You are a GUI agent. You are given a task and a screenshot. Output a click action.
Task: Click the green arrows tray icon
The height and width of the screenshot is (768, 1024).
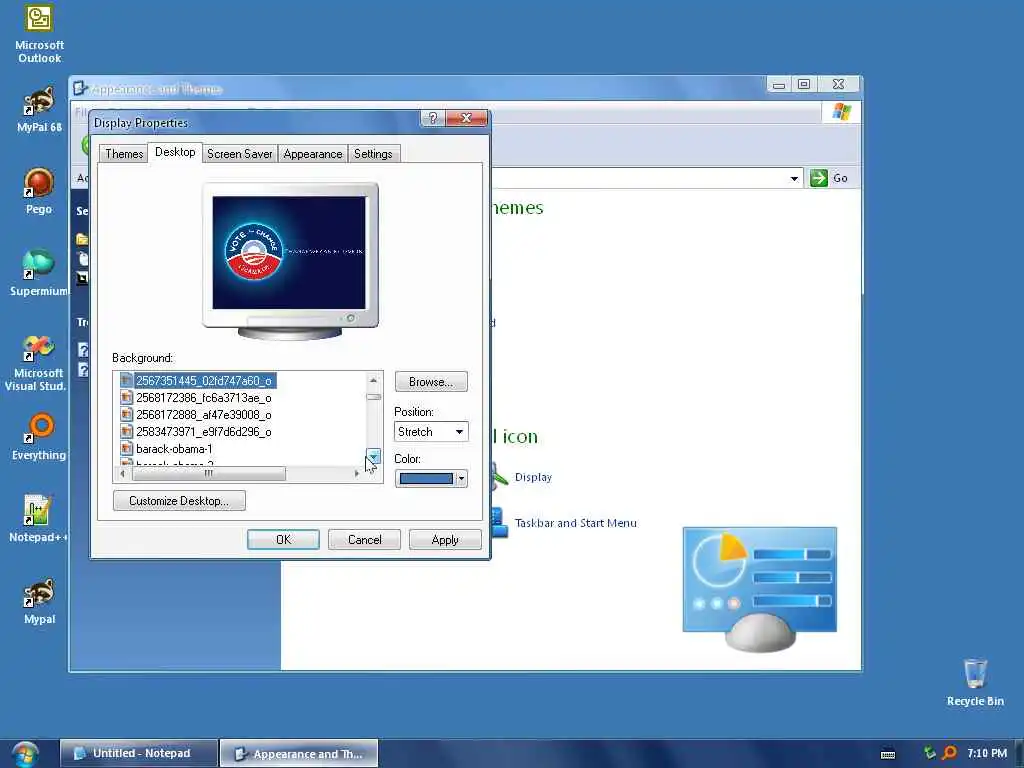pos(930,753)
